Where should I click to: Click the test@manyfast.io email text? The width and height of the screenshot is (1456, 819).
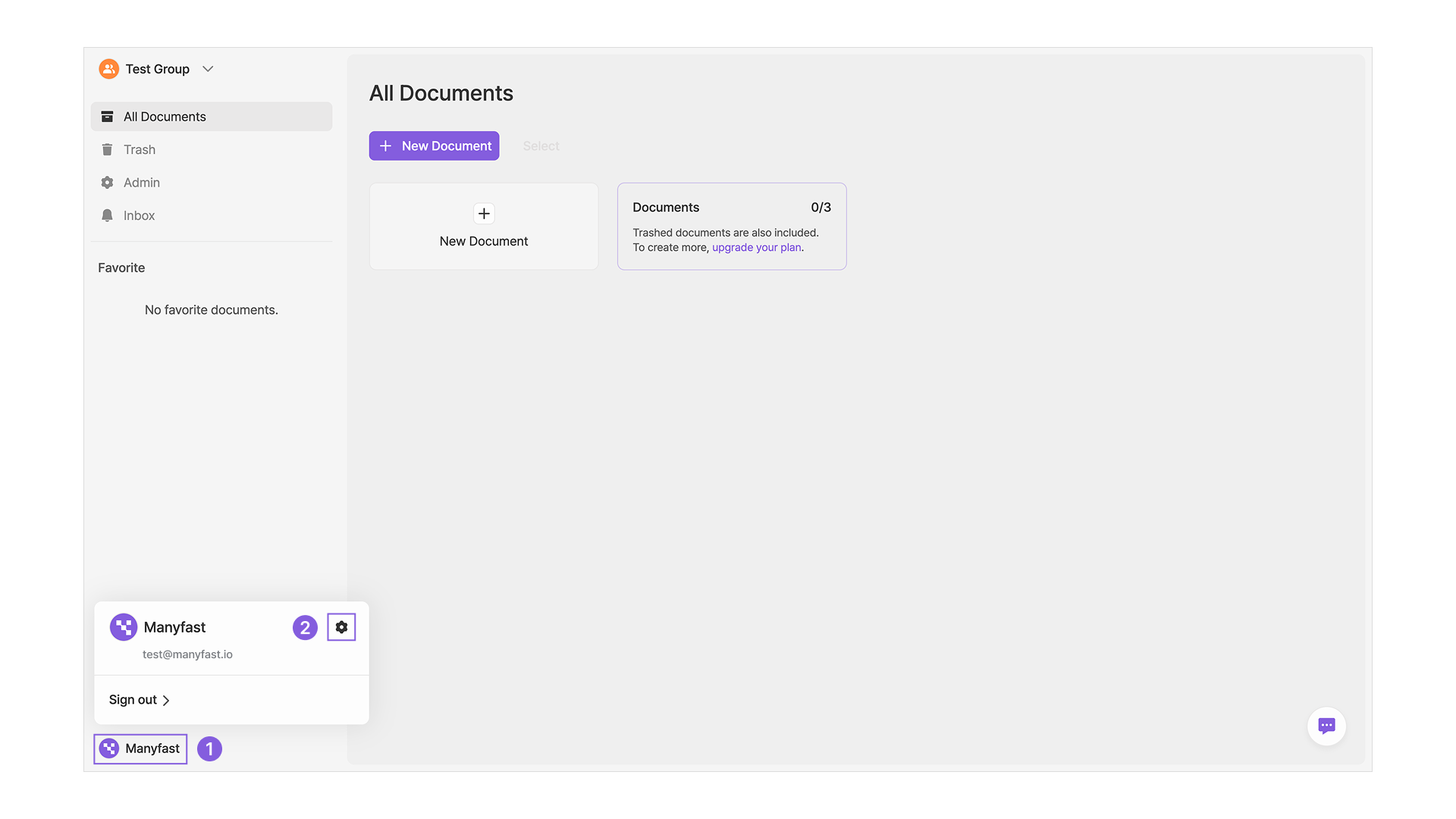[187, 654]
